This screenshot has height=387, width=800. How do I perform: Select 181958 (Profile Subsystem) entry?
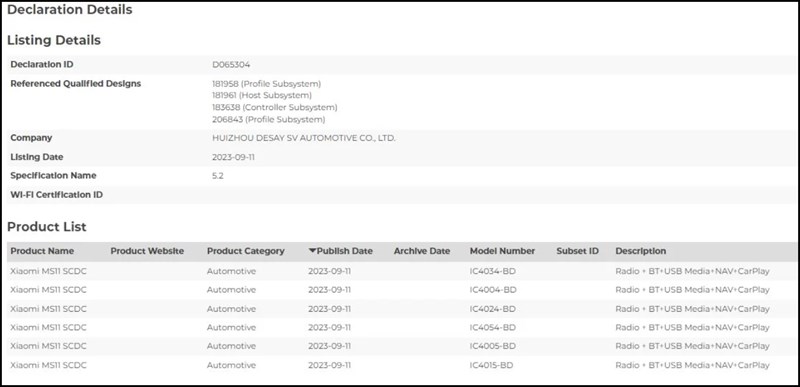click(266, 84)
